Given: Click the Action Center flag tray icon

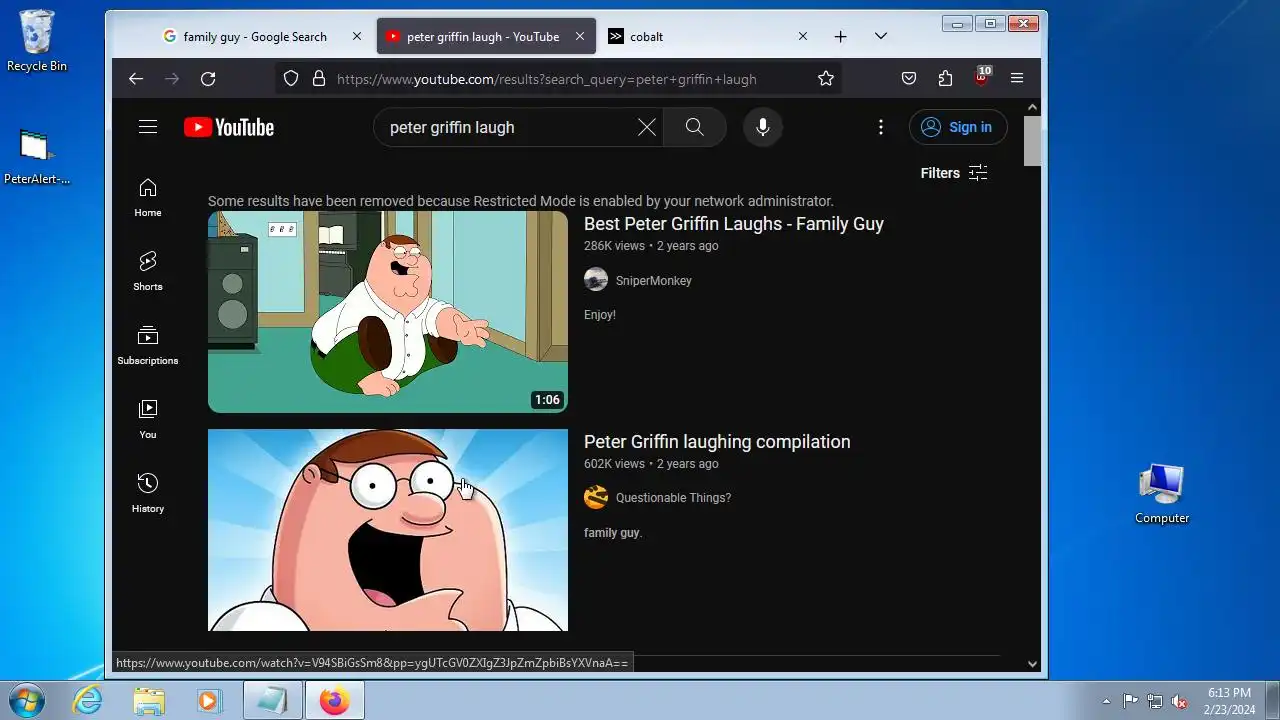Looking at the screenshot, I should tap(1130, 701).
